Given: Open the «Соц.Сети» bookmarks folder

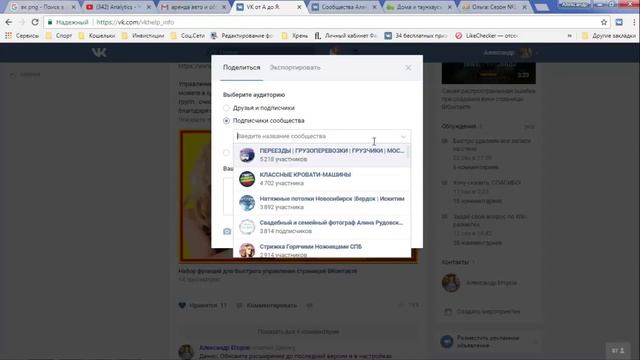Looking at the screenshot, I should coord(188,36).
